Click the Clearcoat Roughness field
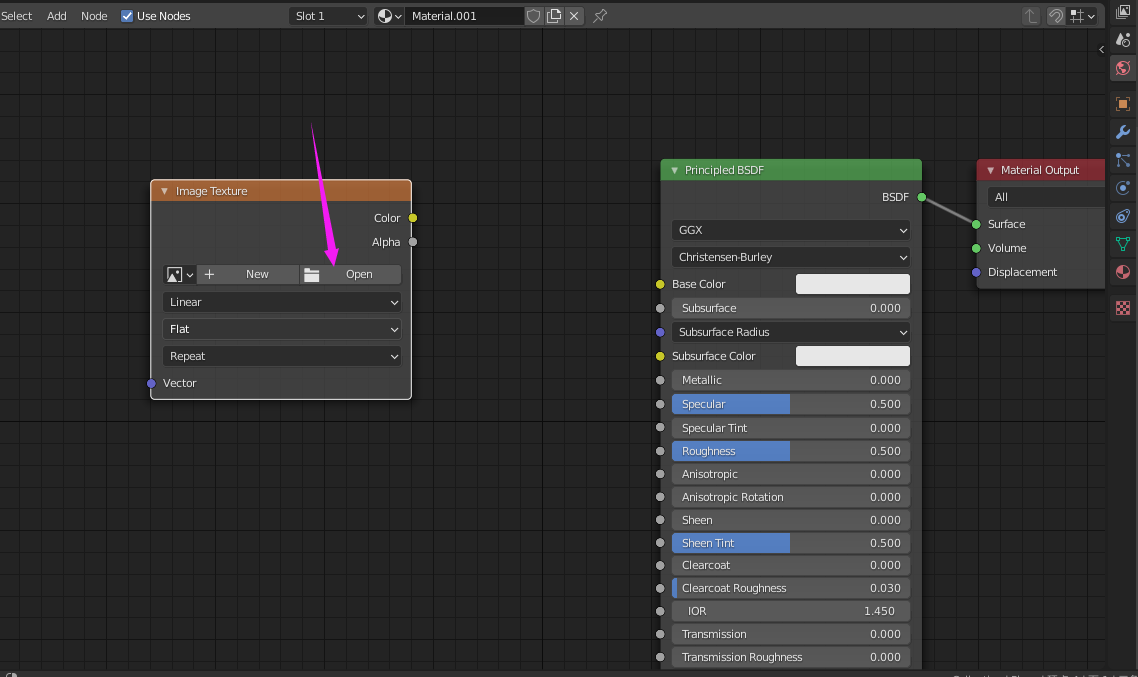 coord(791,588)
